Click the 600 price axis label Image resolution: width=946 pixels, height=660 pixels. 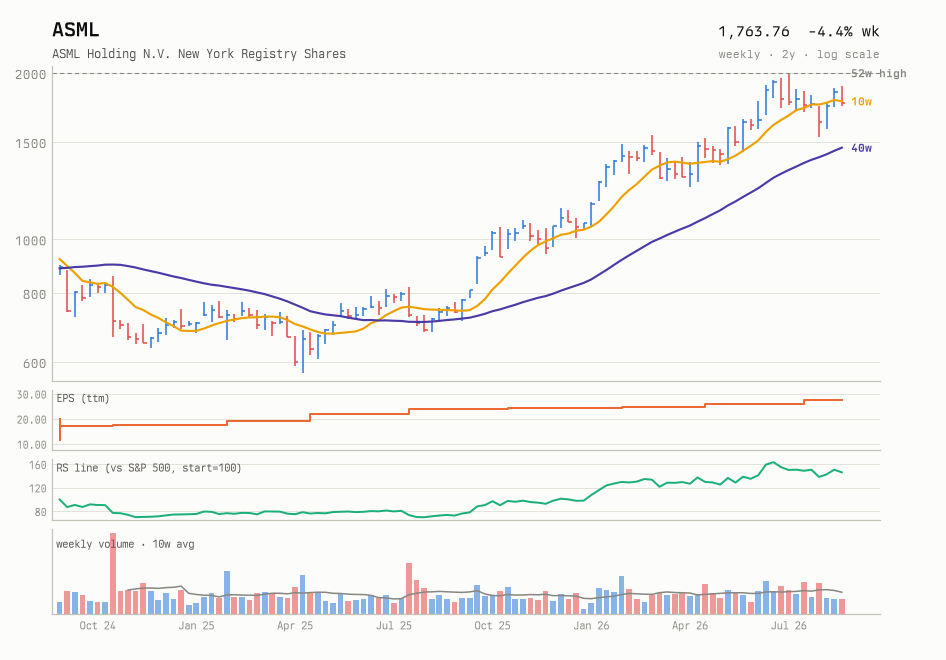[x=34, y=363]
